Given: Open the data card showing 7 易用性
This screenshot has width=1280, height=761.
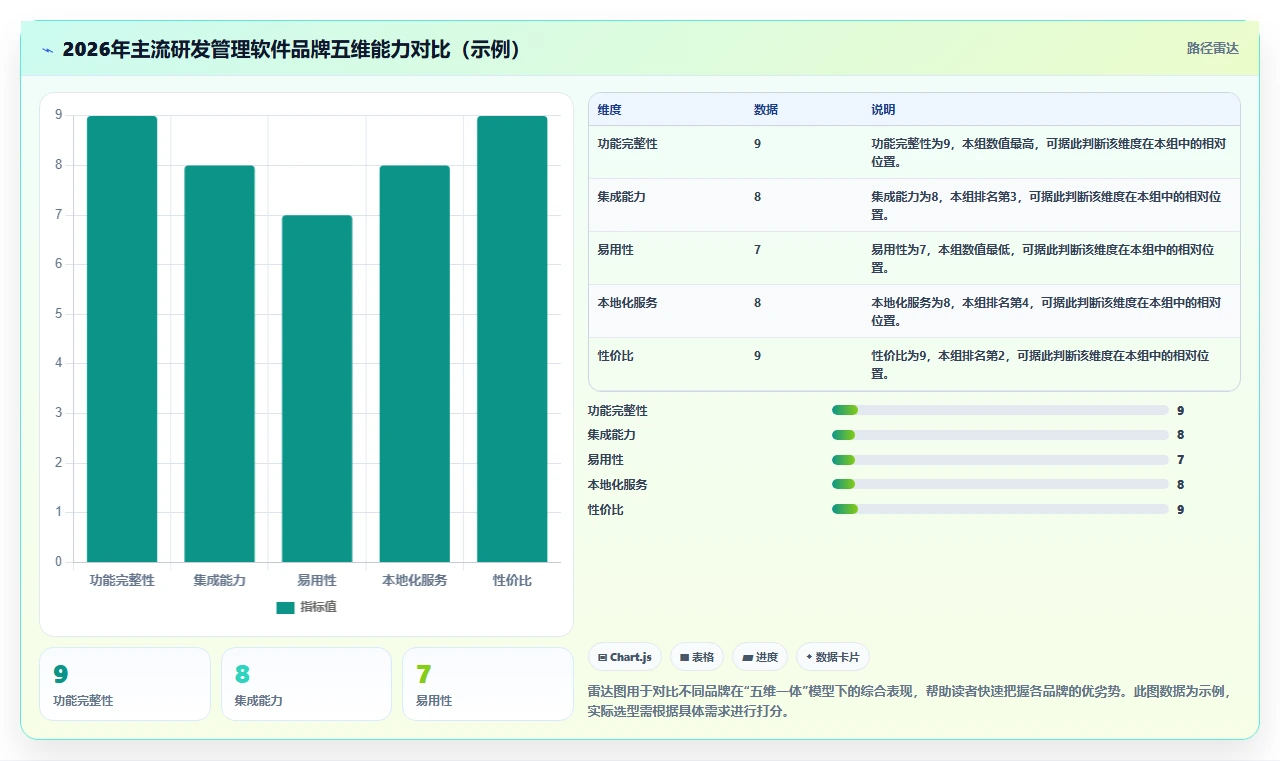Looking at the screenshot, I should tap(487, 684).
